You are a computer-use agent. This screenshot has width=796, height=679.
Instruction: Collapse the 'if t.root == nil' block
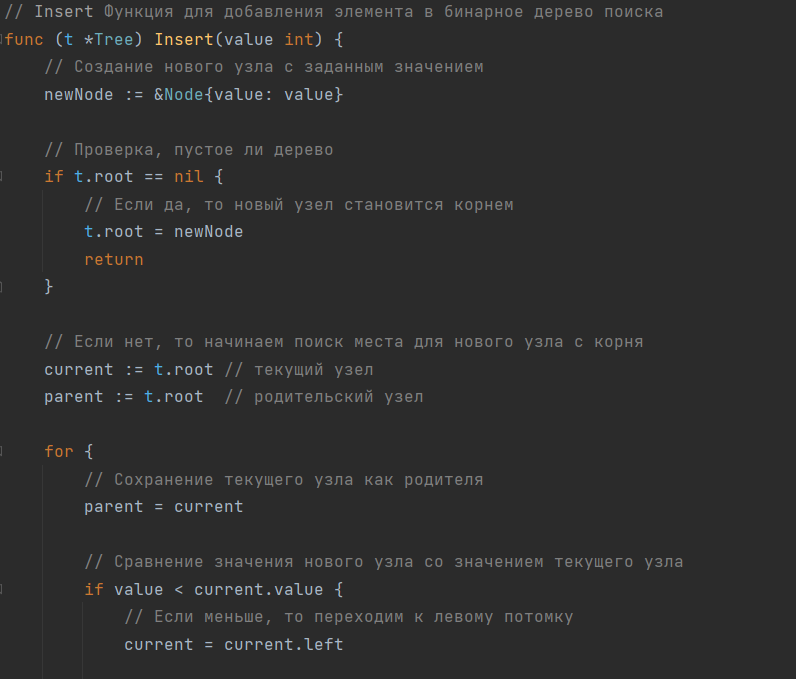pyautogui.click(x=3, y=176)
